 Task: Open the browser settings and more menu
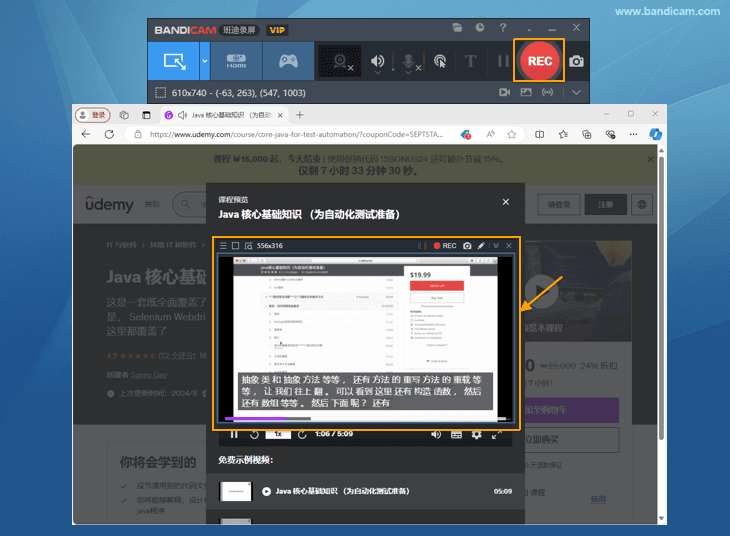tap(633, 134)
